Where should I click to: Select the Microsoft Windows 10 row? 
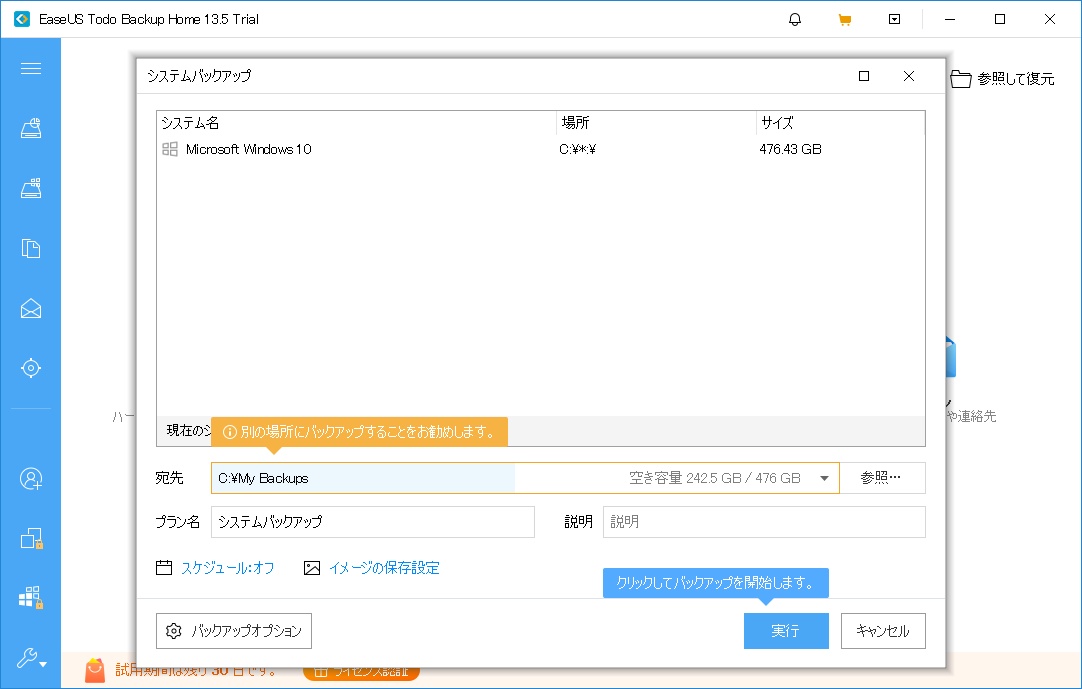click(541, 149)
